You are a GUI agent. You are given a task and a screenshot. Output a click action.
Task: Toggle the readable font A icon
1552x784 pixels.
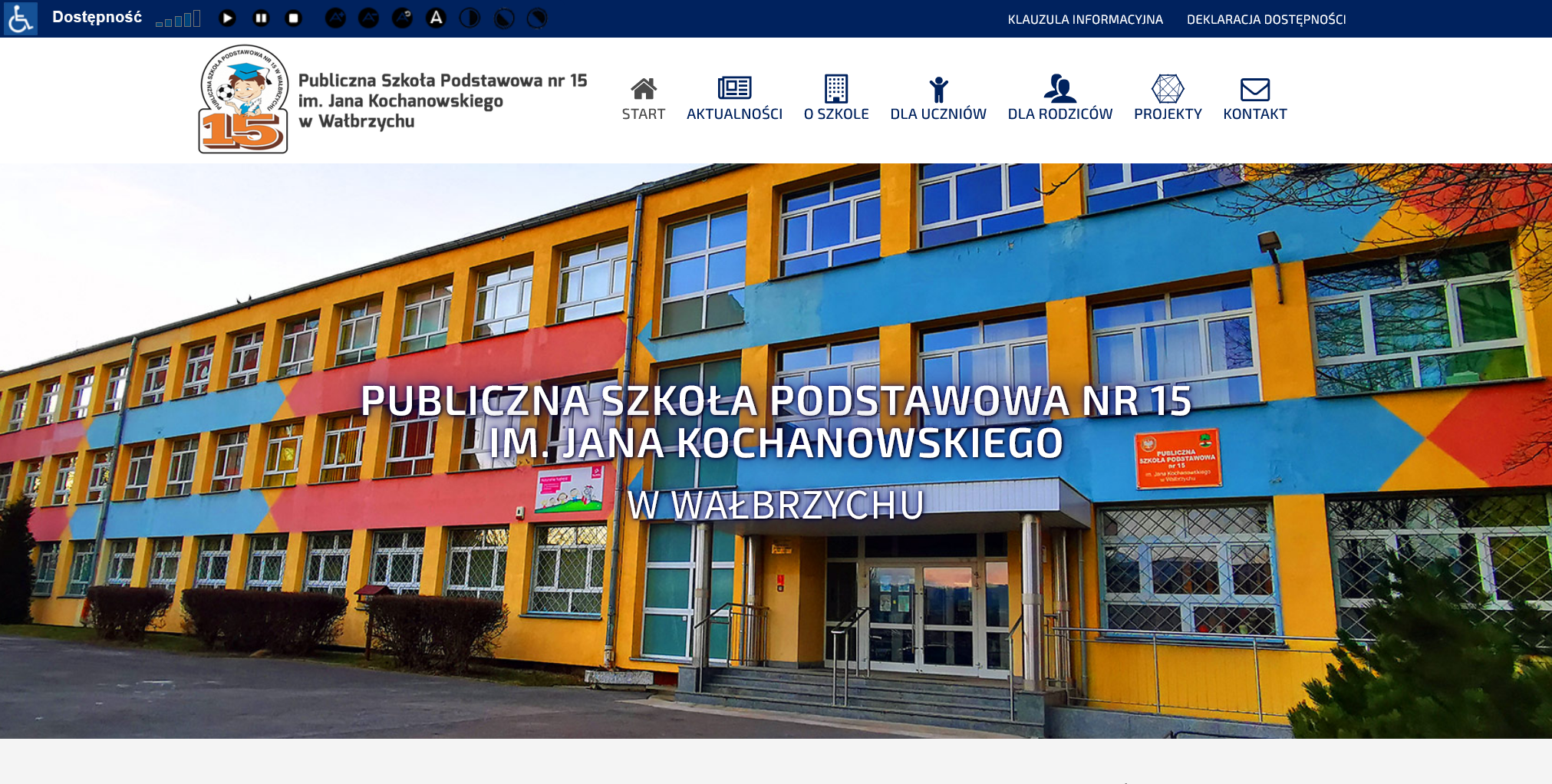tap(436, 18)
